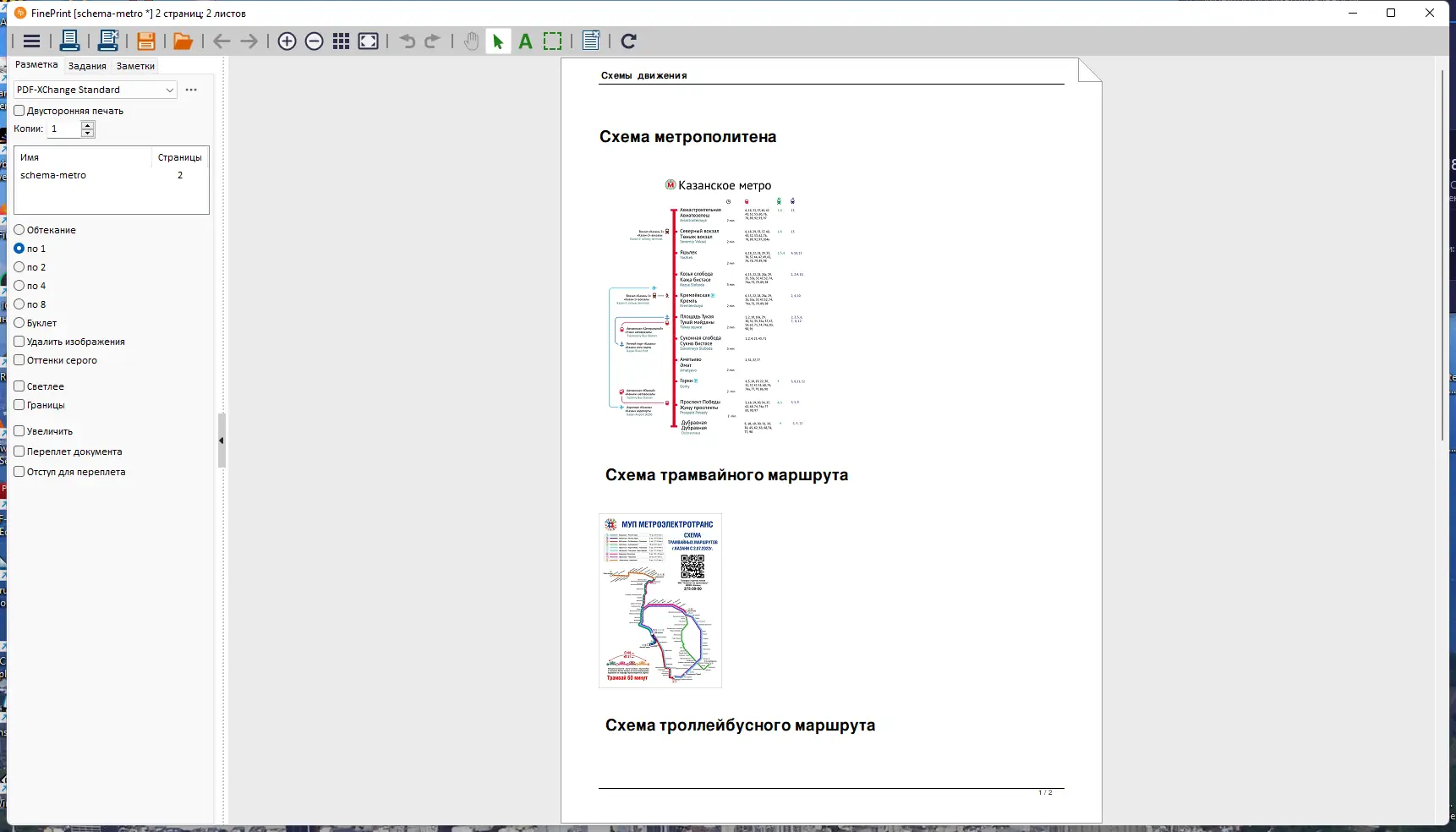Viewport: 1456px width, 832px height.
Task: Click the Redo arrow icon
Action: tap(432, 41)
